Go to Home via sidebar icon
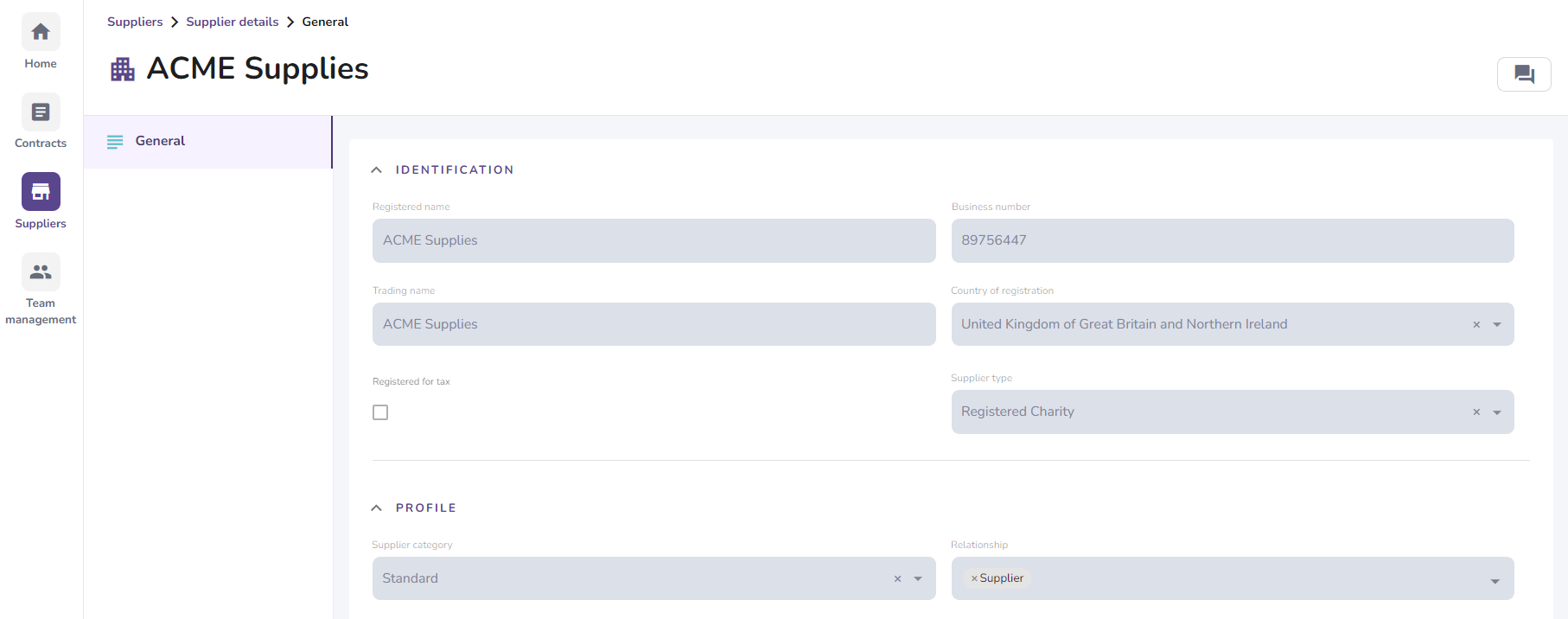The image size is (1568, 619). [41, 33]
